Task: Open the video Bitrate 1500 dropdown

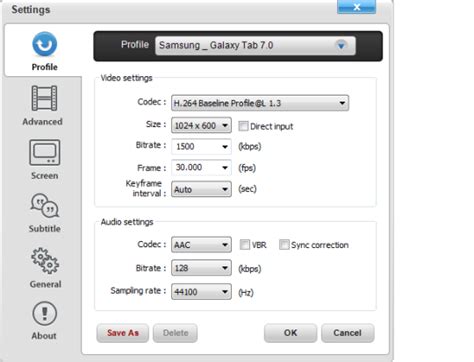Action: coord(201,146)
